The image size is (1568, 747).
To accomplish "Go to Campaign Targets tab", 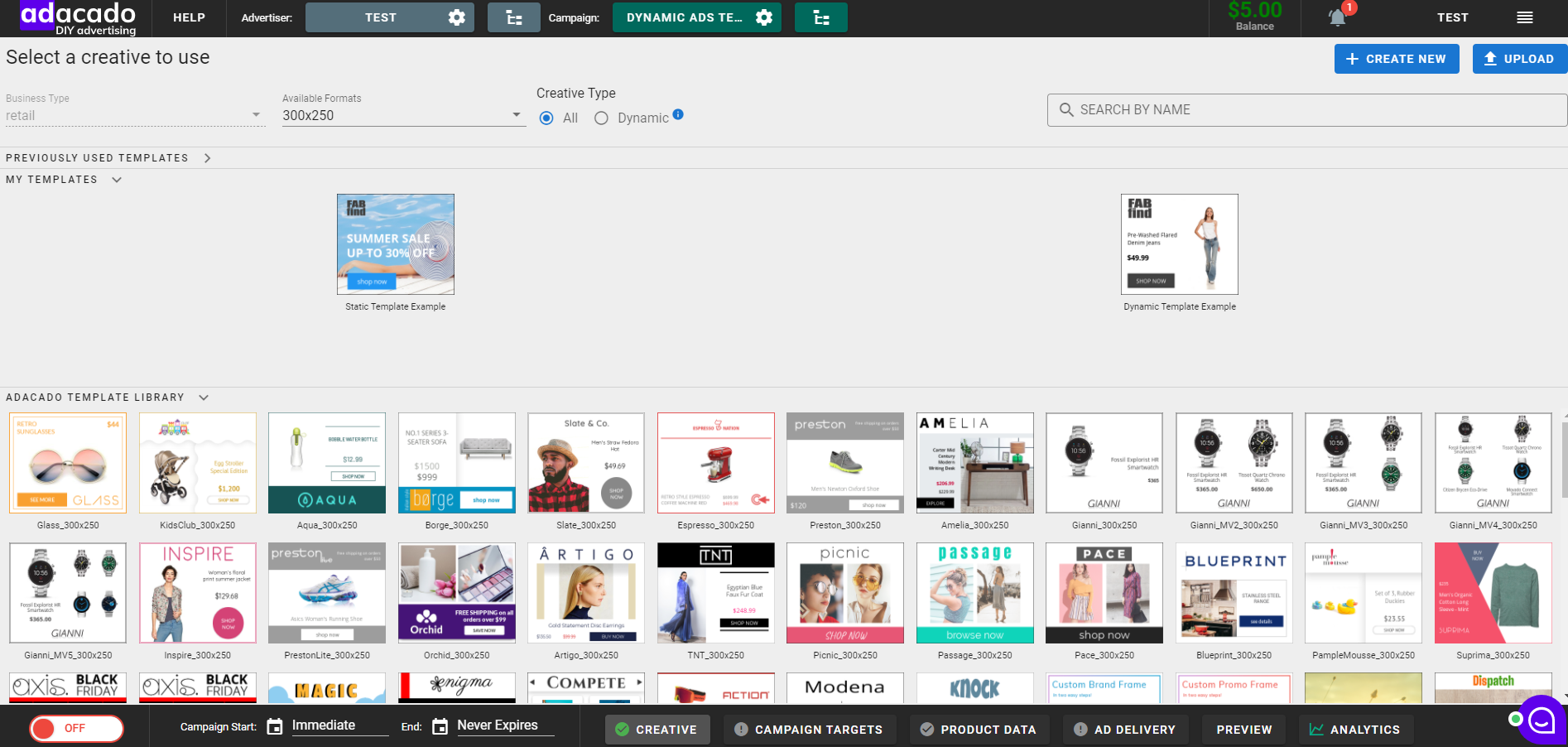I will [810, 730].
